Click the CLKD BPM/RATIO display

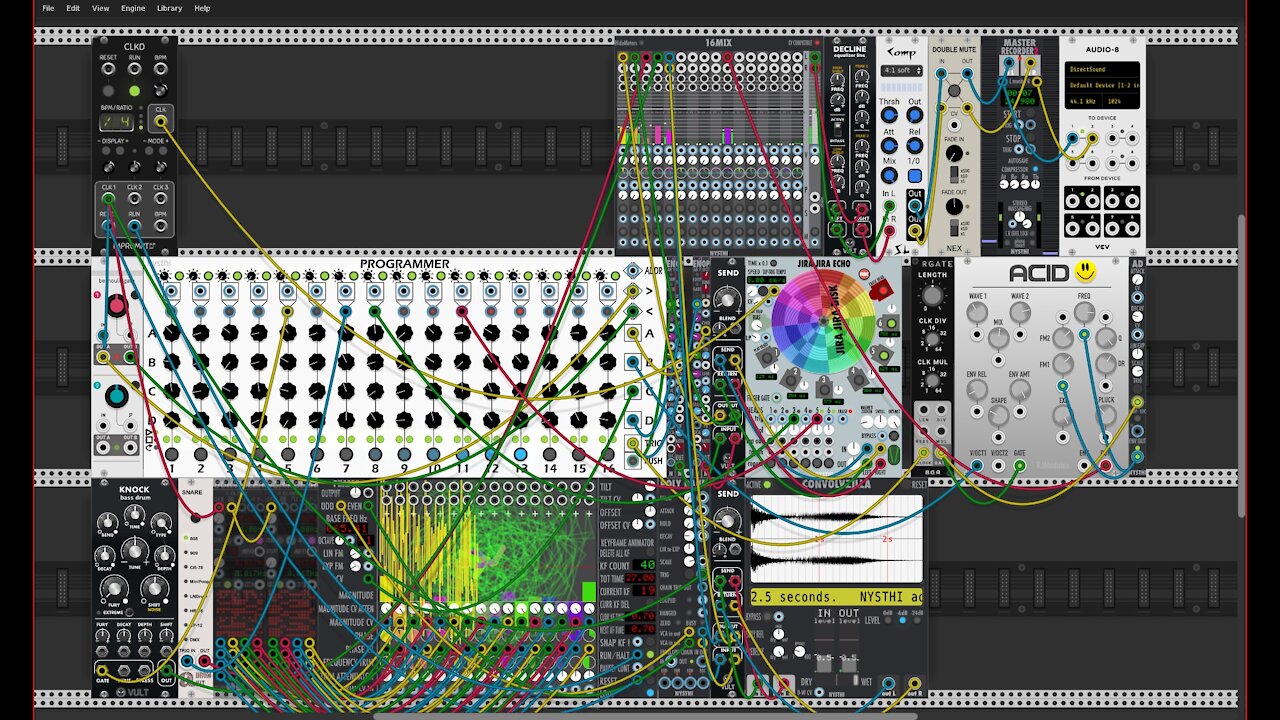(x=116, y=122)
